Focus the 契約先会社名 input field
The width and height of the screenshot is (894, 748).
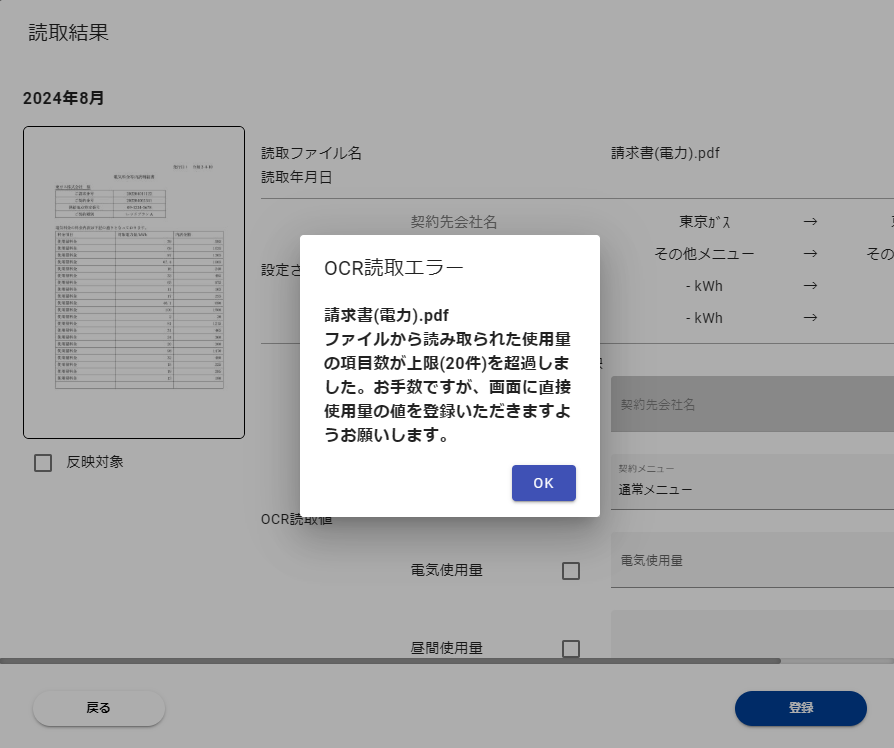point(752,404)
